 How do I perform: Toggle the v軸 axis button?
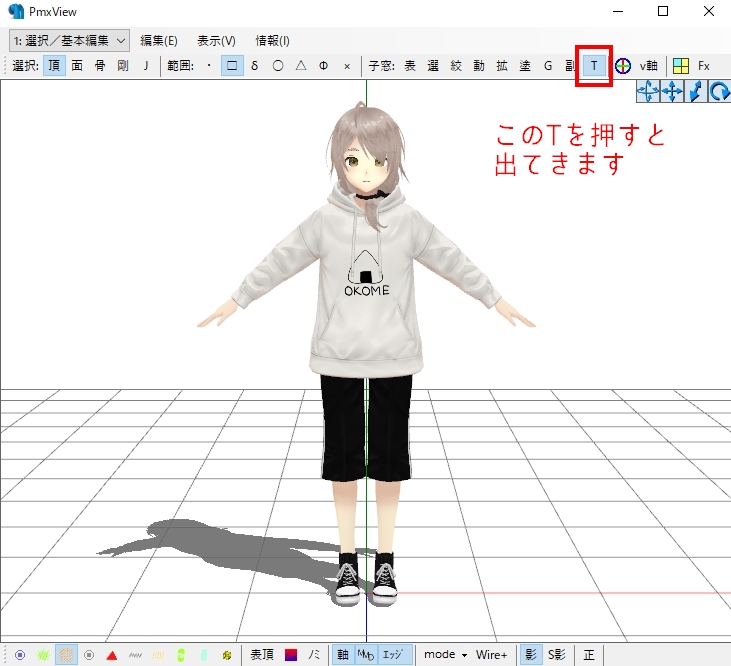(x=648, y=66)
